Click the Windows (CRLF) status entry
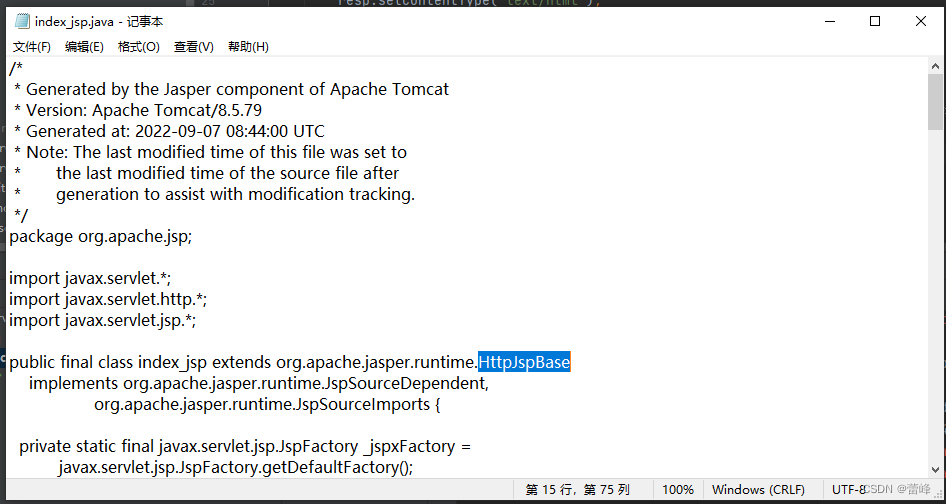This screenshot has height=504, width=946. click(758, 490)
